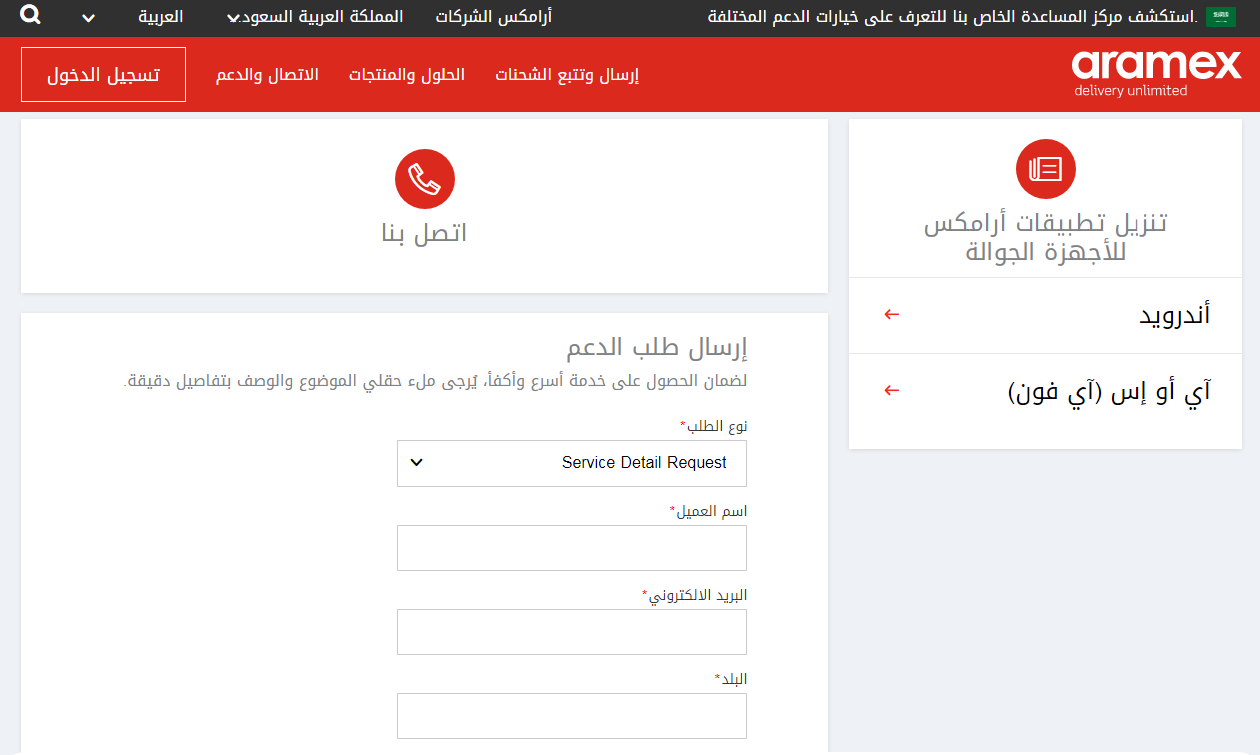This screenshot has height=755, width=1260.
Task: Open the الحلول والمنتجات menu
Action: click(407, 75)
